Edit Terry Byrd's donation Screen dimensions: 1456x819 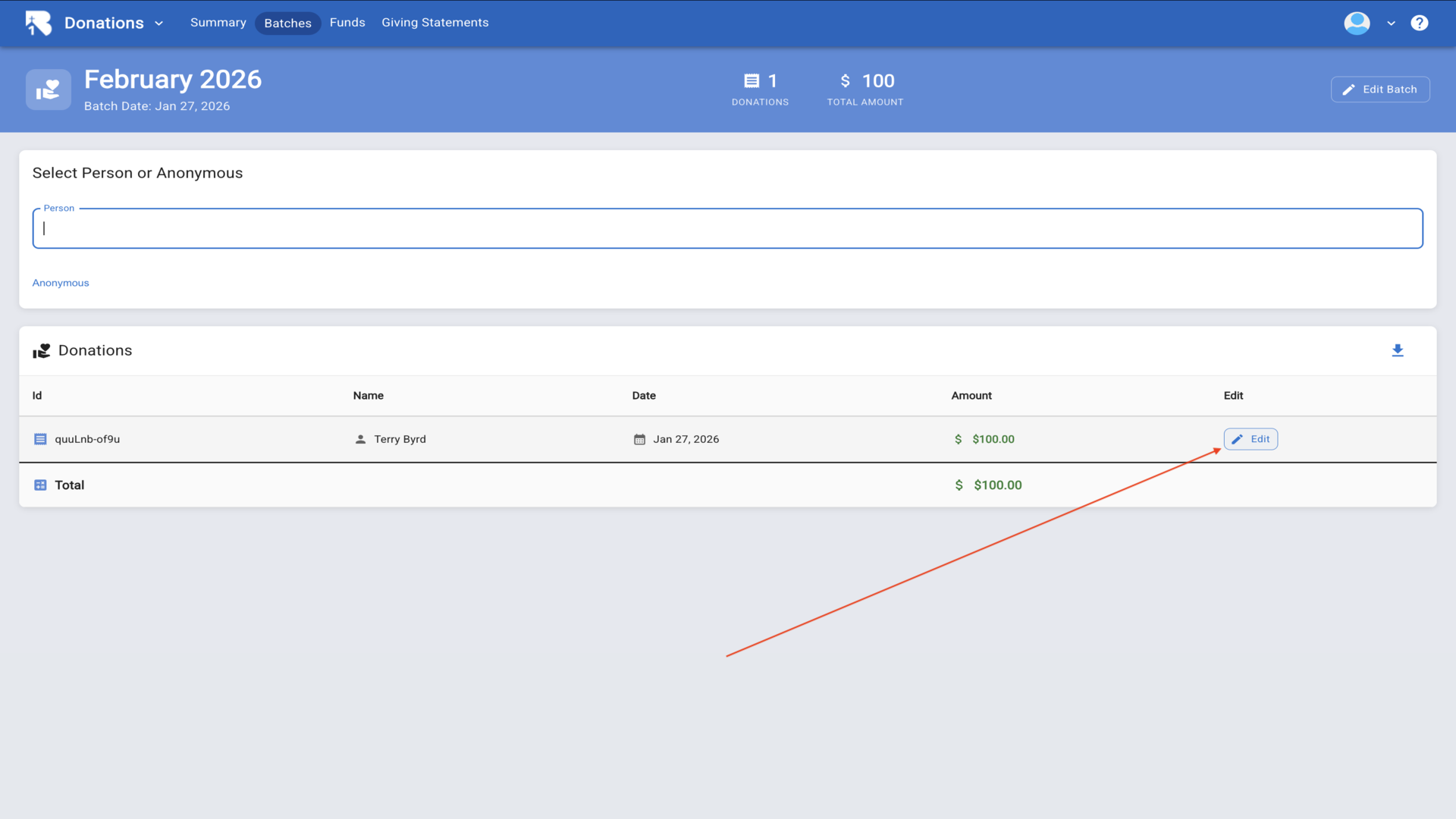[x=1250, y=439]
